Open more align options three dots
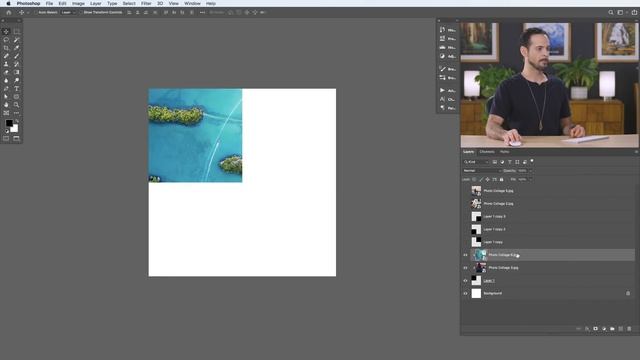Image resolution: width=640 pixels, height=360 pixels. pos(202,12)
